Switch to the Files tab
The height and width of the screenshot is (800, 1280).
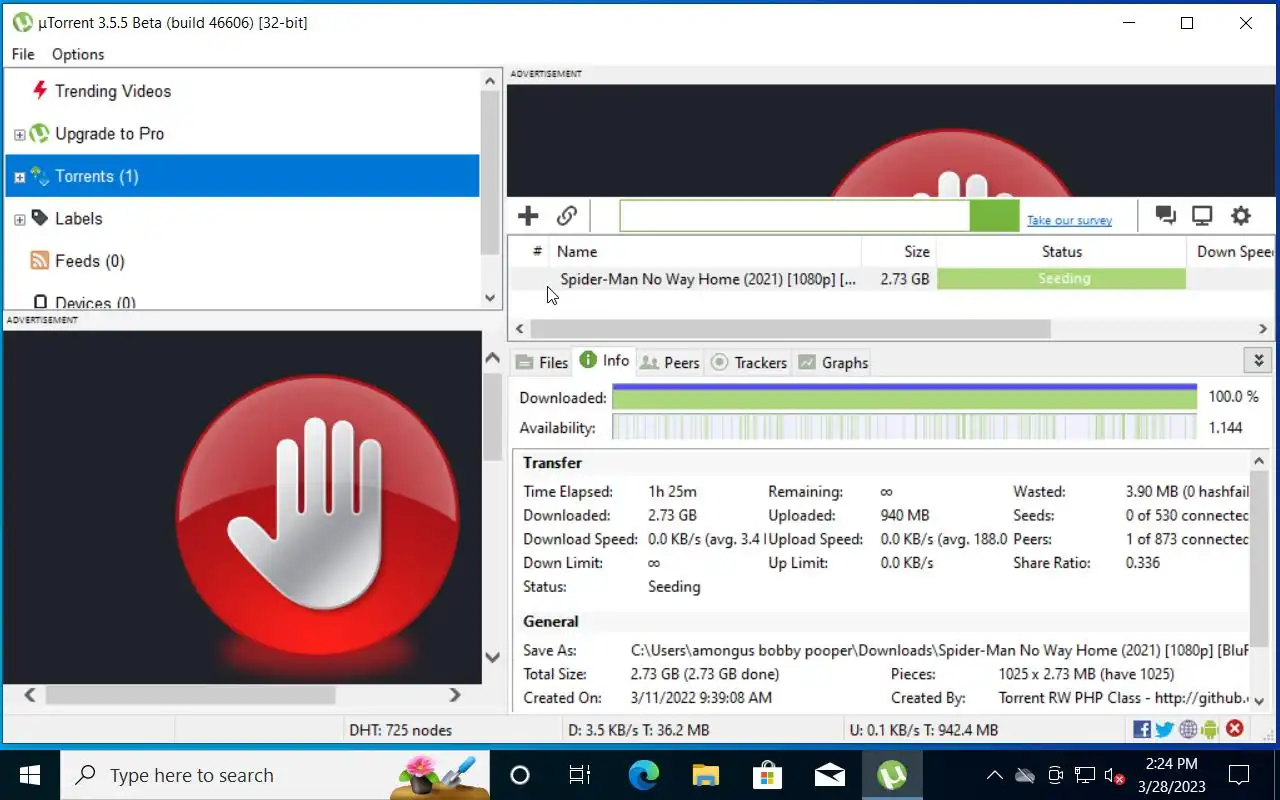[x=542, y=362]
